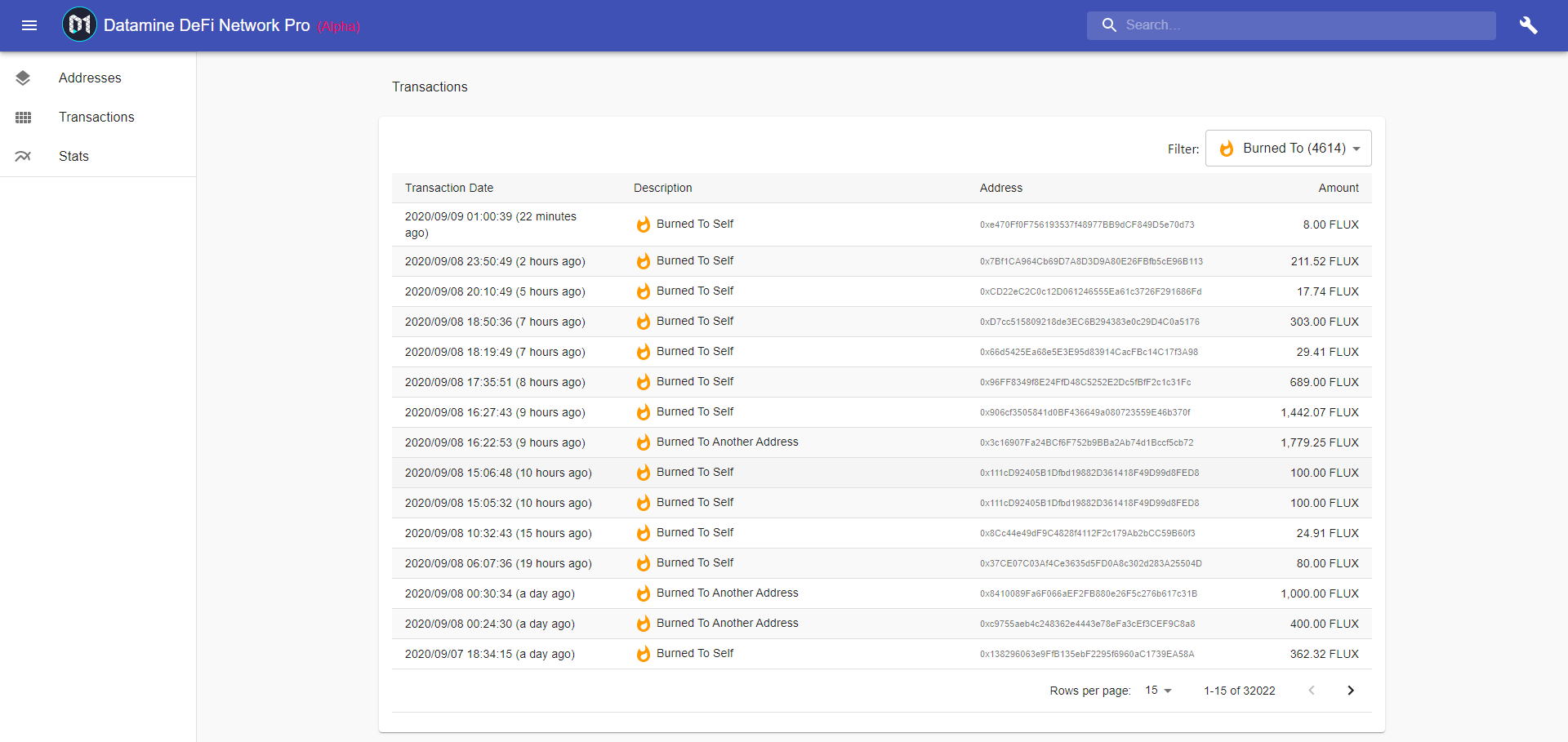Click Burned To Another Address at 00:24:30
The image size is (1568, 742).
pyautogui.click(x=728, y=623)
